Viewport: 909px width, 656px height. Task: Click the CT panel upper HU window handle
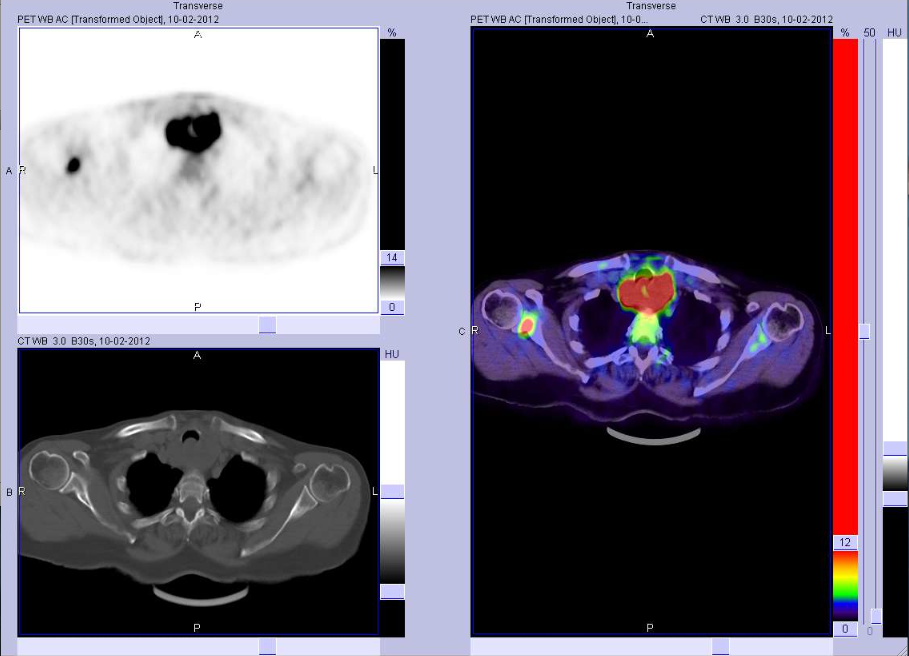392,491
